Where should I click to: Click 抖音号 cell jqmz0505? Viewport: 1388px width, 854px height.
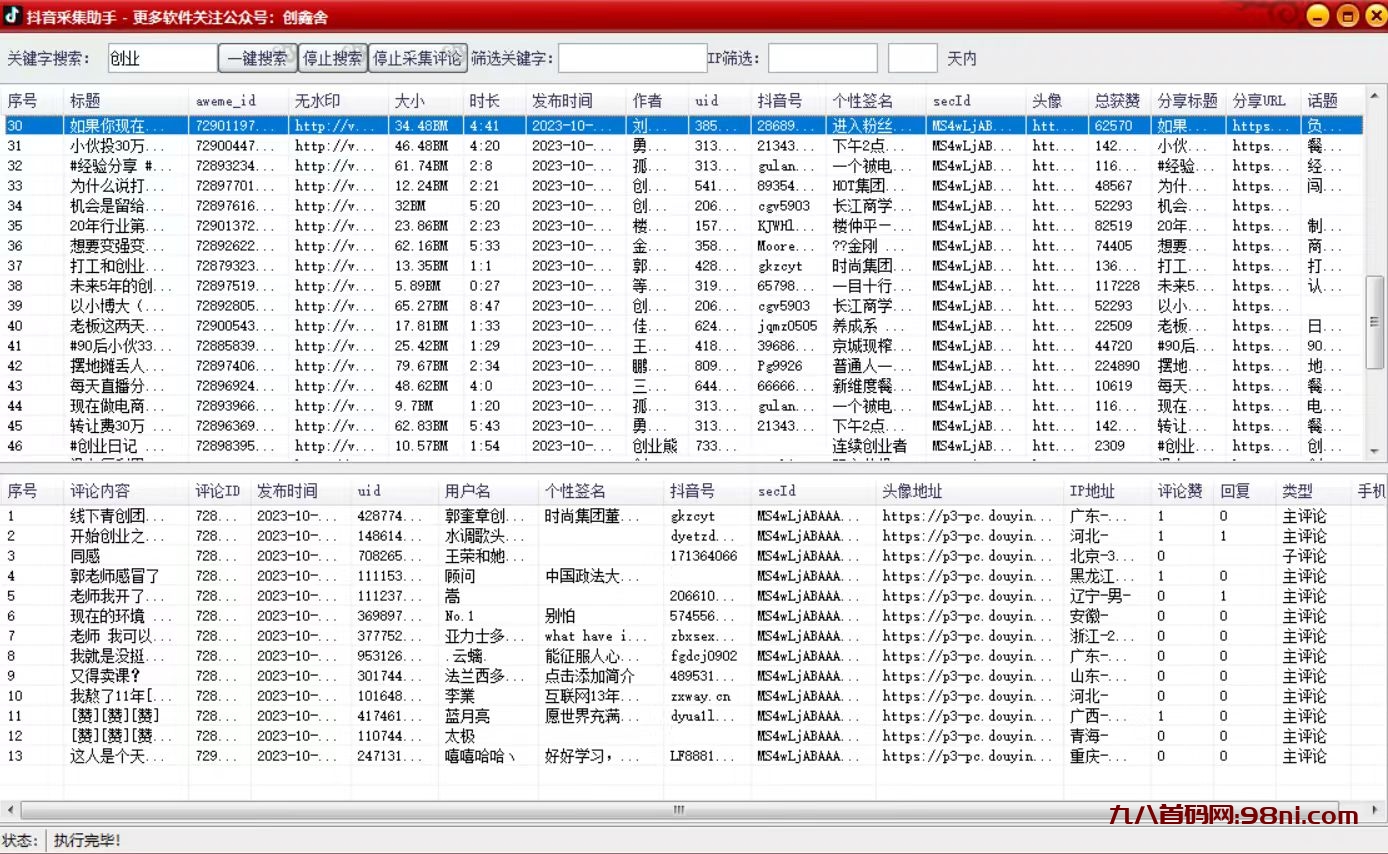787,326
